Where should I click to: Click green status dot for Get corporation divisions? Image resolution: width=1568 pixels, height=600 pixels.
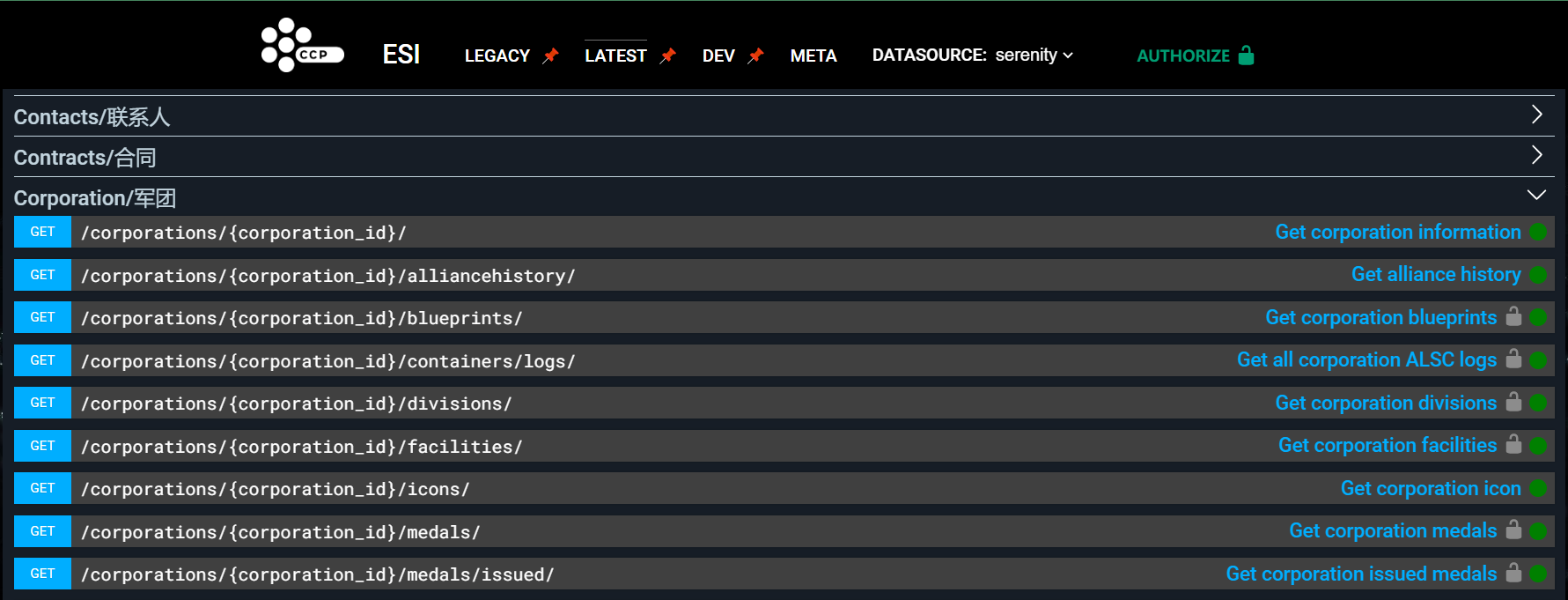[x=1538, y=403]
